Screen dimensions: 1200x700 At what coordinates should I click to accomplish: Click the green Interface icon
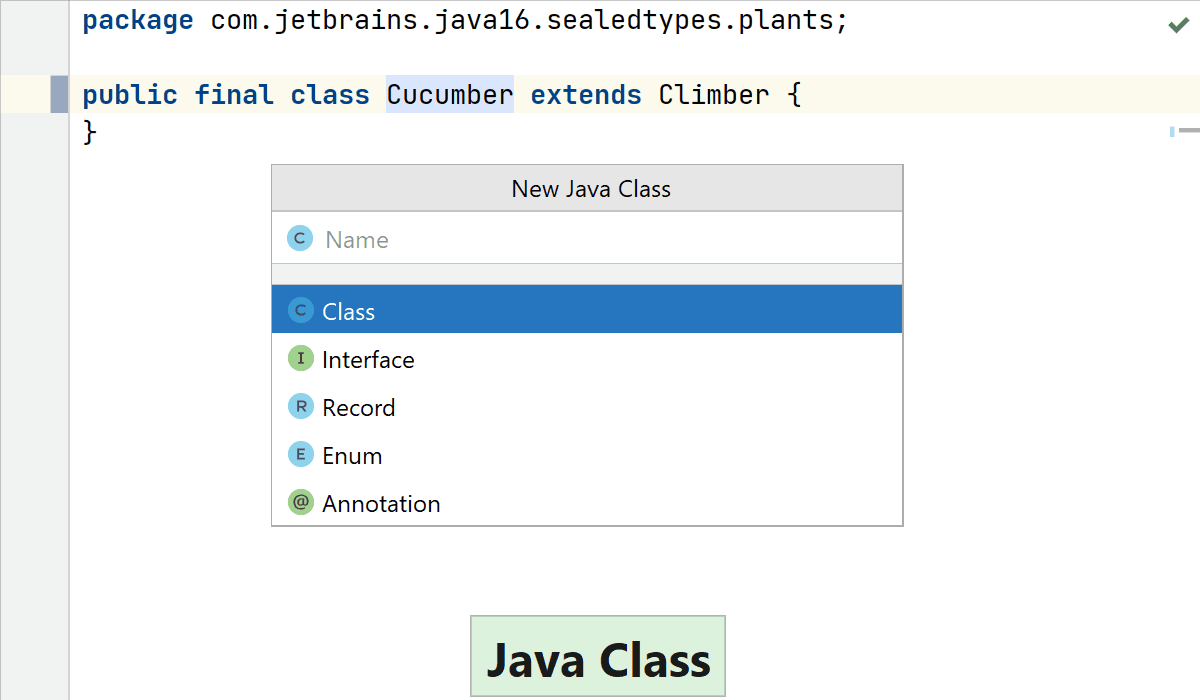[x=299, y=358]
